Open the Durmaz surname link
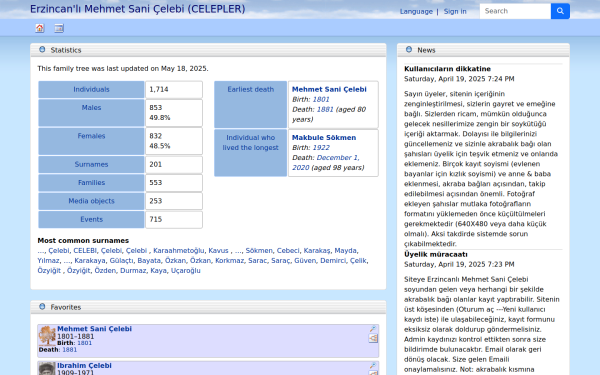The image size is (600, 375). 133,271
